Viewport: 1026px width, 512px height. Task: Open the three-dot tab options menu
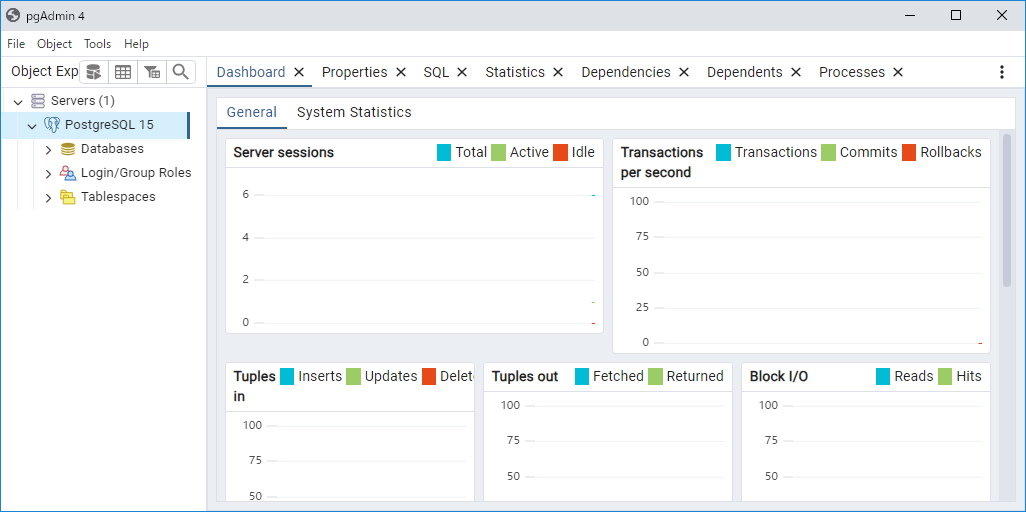pos(1002,72)
